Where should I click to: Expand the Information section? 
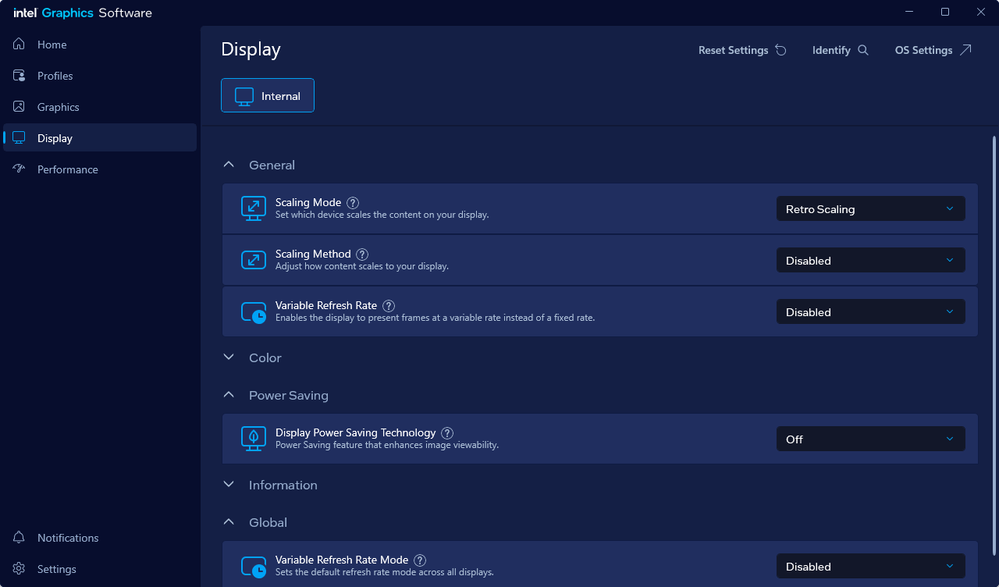pyautogui.click(x=229, y=484)
